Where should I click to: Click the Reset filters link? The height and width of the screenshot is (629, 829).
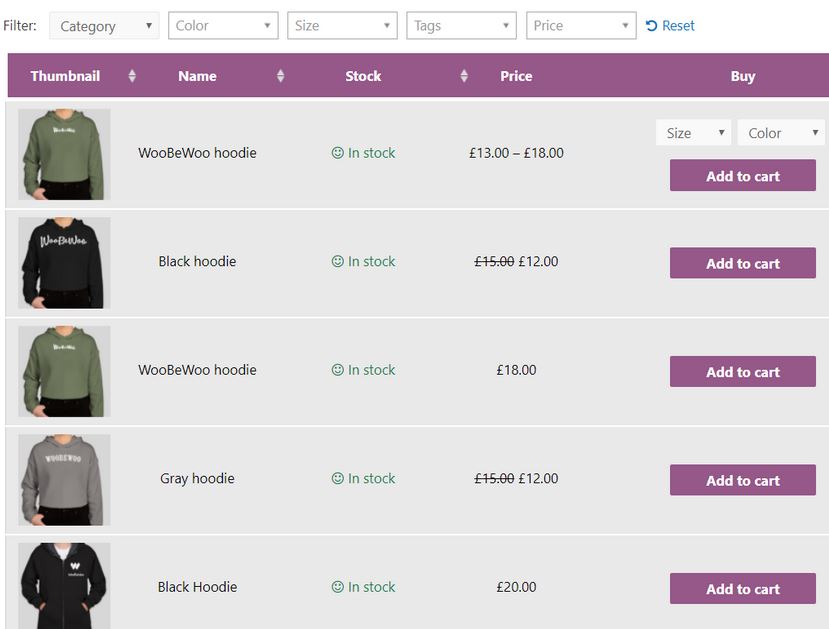pos(670,25)
